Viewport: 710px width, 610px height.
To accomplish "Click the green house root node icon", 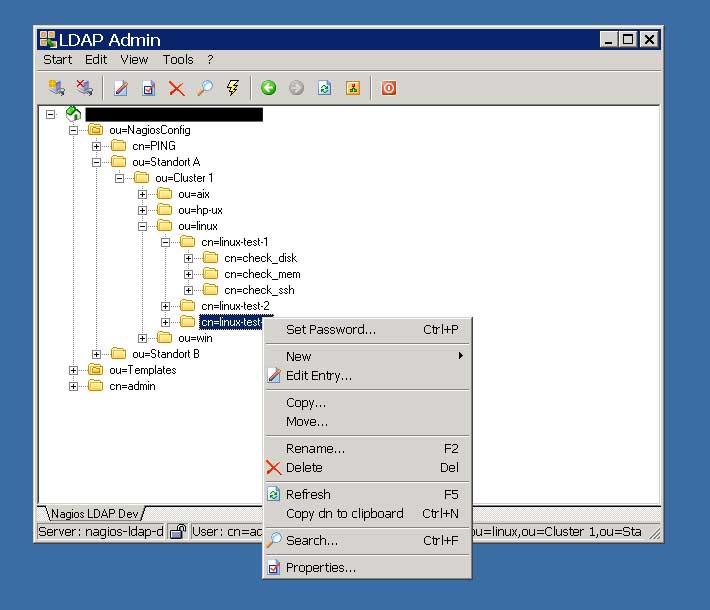I will [x=73, y=114].
